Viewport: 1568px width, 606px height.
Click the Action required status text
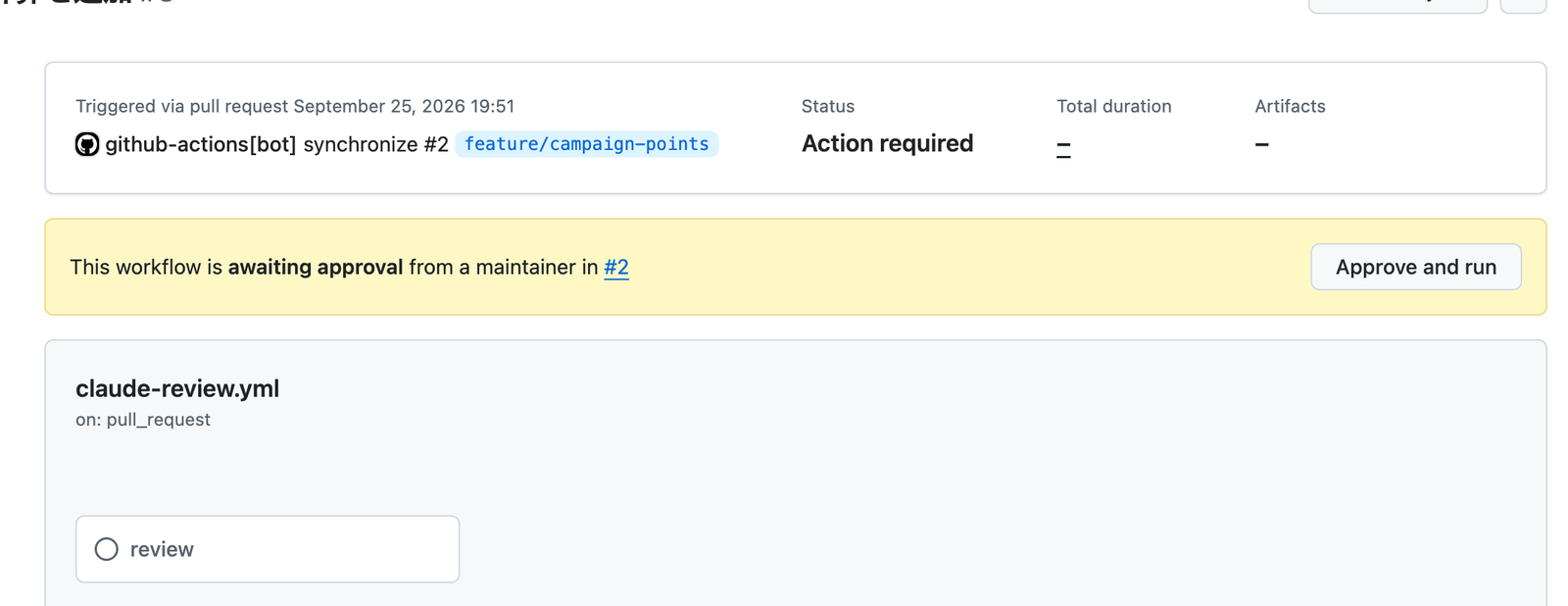(x=887, y=143)
